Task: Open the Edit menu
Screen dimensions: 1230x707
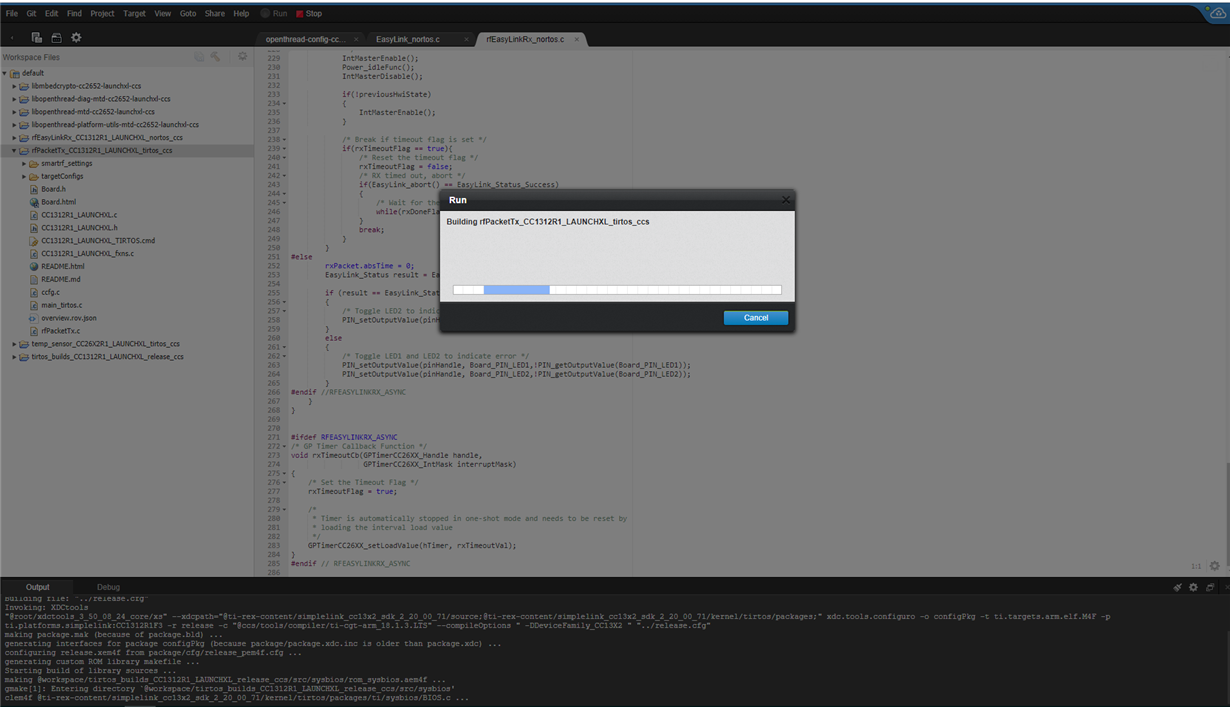Action: [x=51, y=14]
